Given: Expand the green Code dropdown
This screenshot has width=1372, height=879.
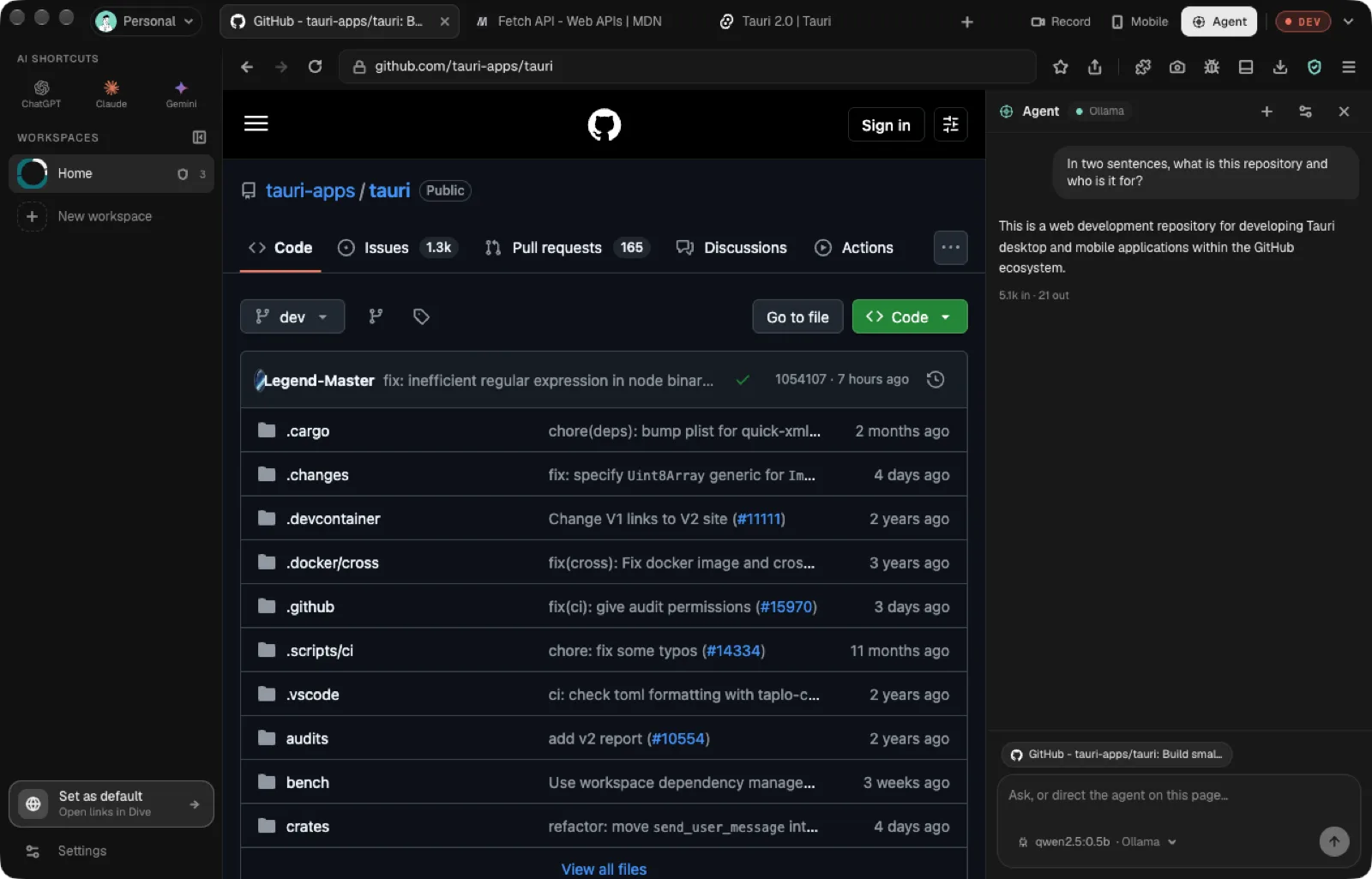Looking at the screenshot, I should (x=910, y=316).
